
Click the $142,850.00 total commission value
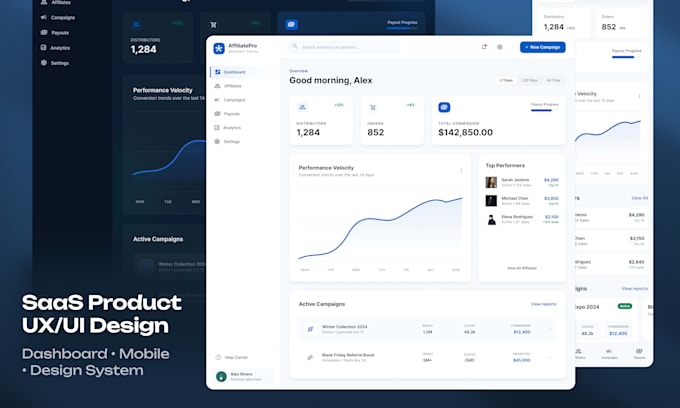click(x=465, y=132)
